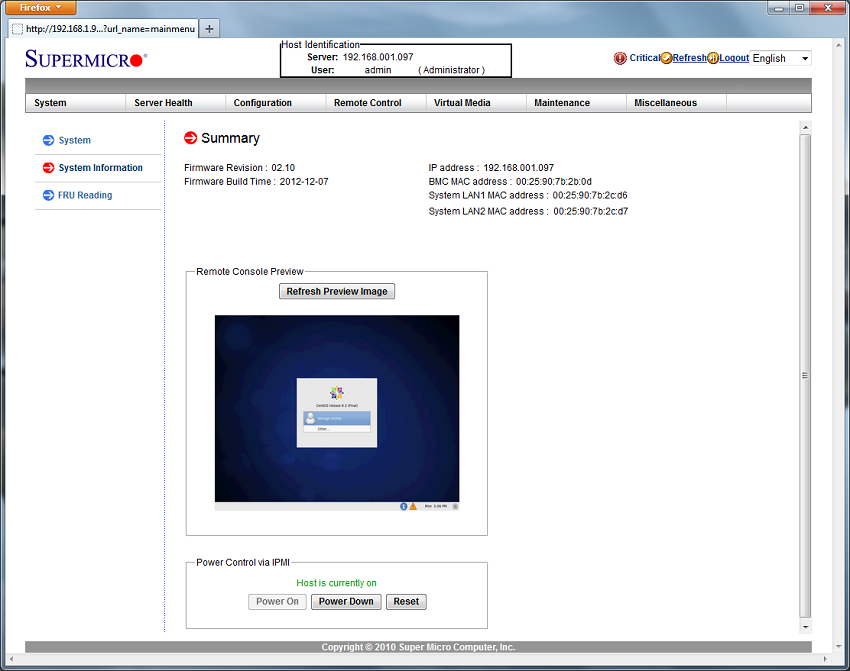Minimize the Firefox window
This screenshot has height=671, width=850.
point(779,8)
